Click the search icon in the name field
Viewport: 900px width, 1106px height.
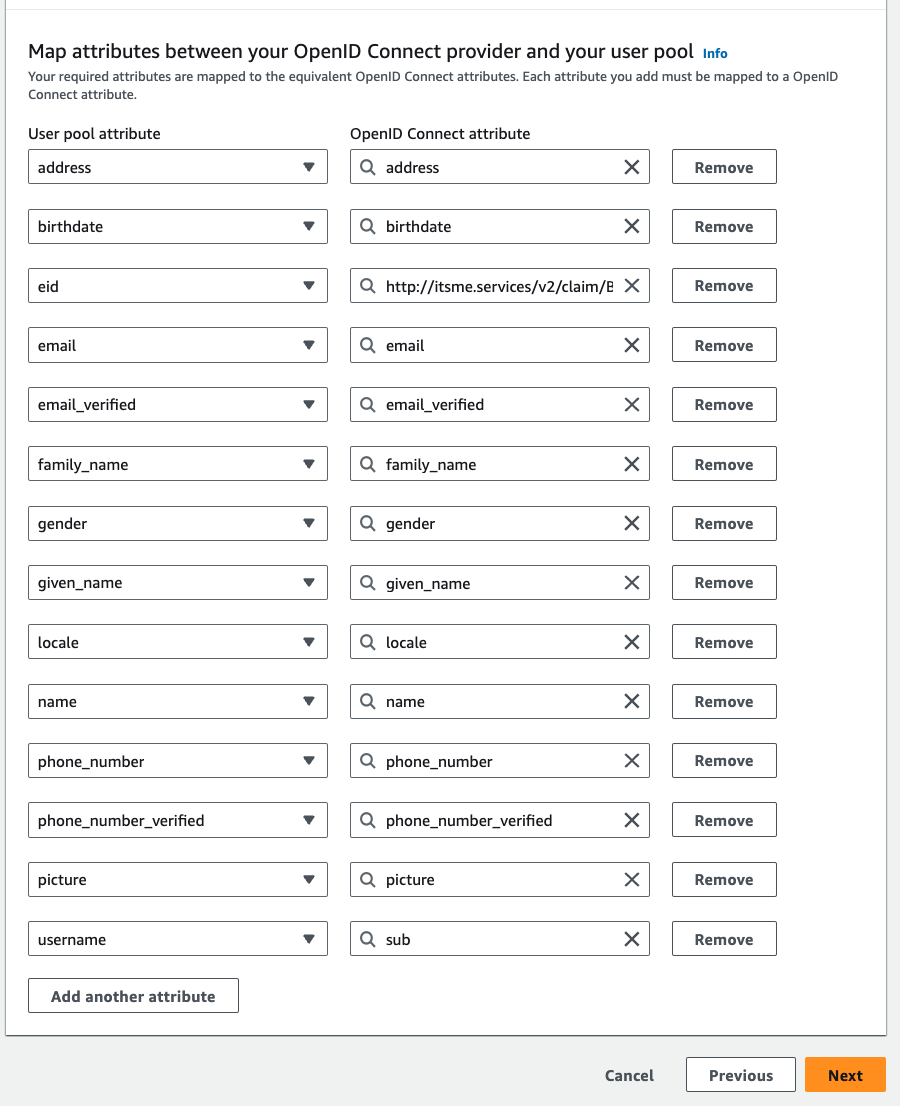tap(367, 701)
